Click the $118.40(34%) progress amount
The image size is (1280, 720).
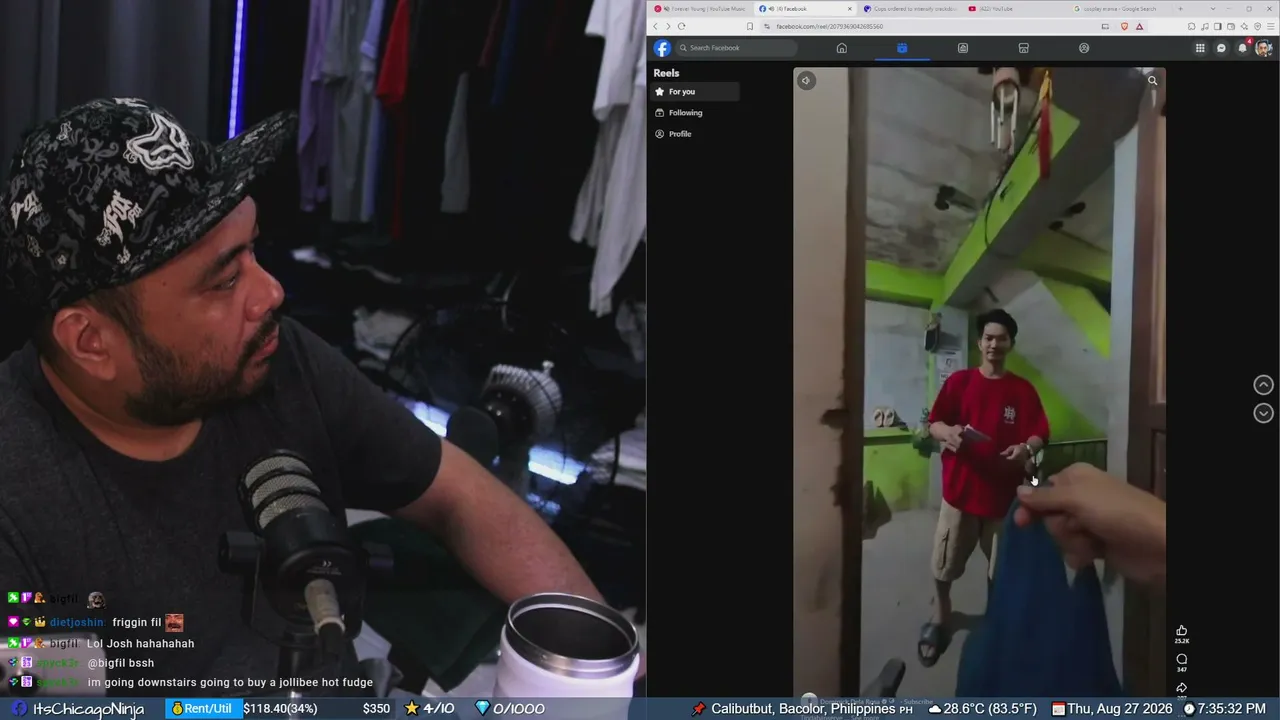[281, 709]
